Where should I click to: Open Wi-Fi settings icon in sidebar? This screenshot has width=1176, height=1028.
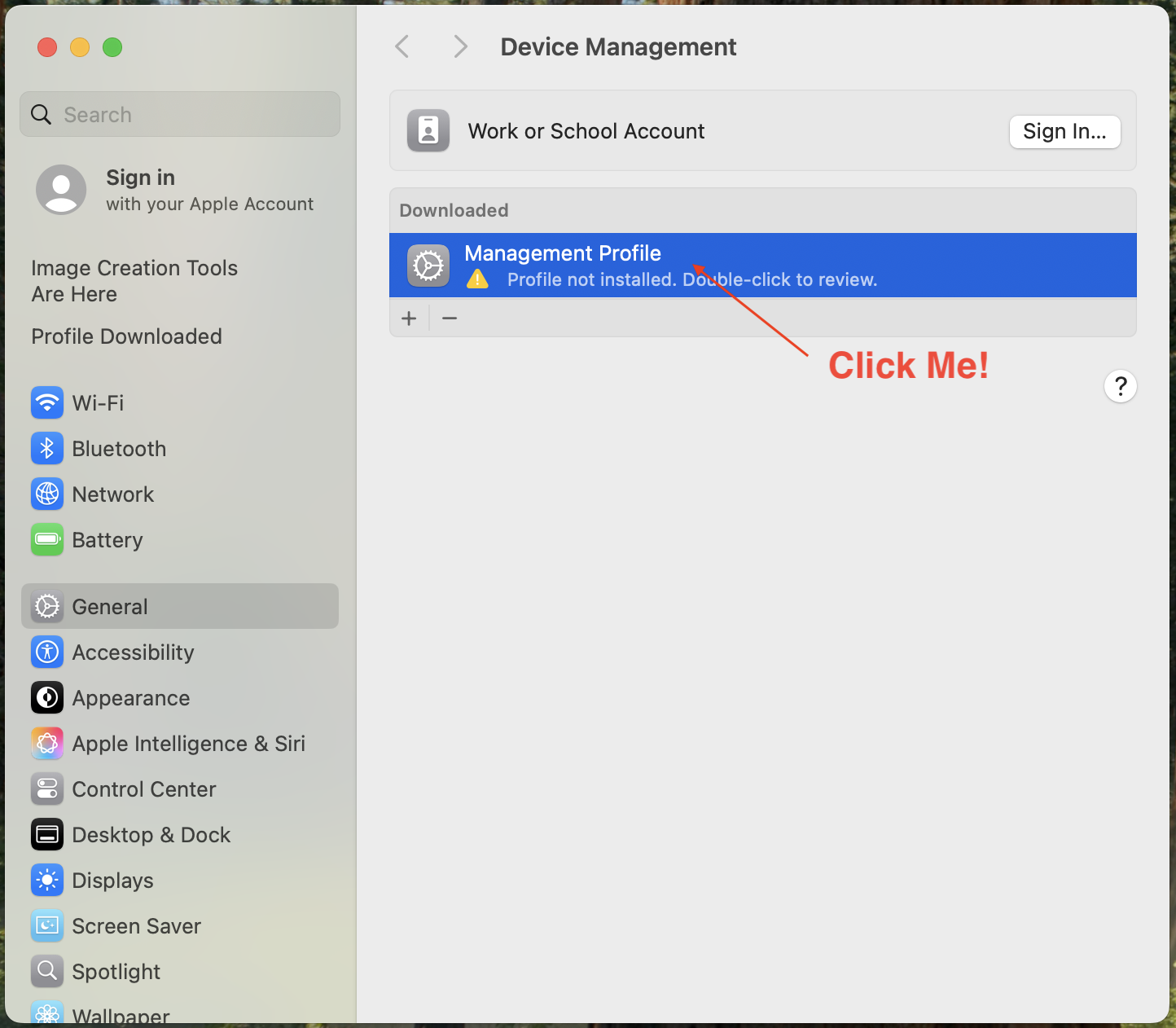[x=47, y=402]
